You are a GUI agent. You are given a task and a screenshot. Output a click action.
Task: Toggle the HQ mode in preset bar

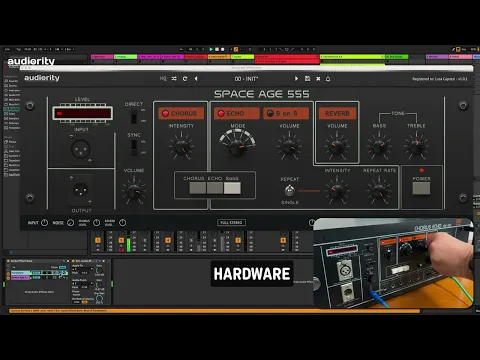163,79
